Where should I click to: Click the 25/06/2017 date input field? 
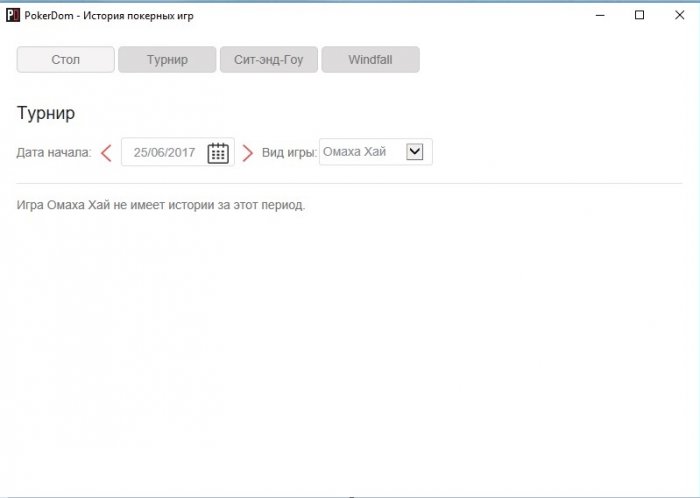178,152
